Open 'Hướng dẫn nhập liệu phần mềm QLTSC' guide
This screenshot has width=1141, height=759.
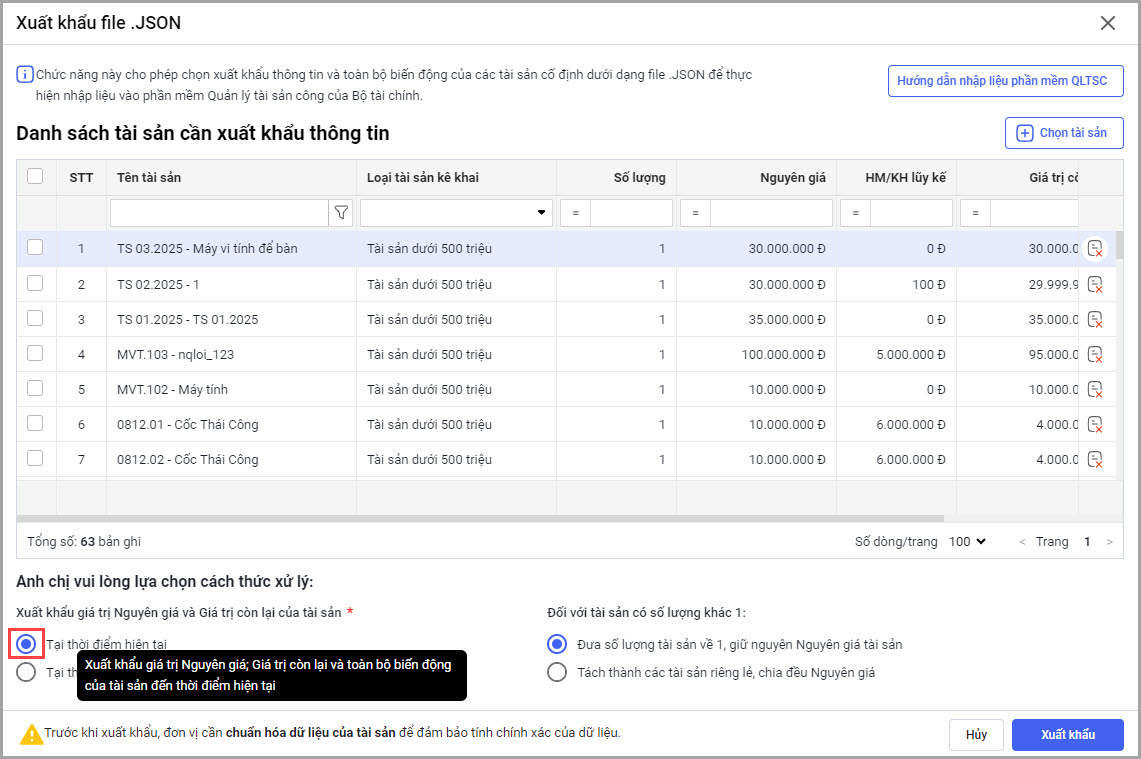[1004, 81]
